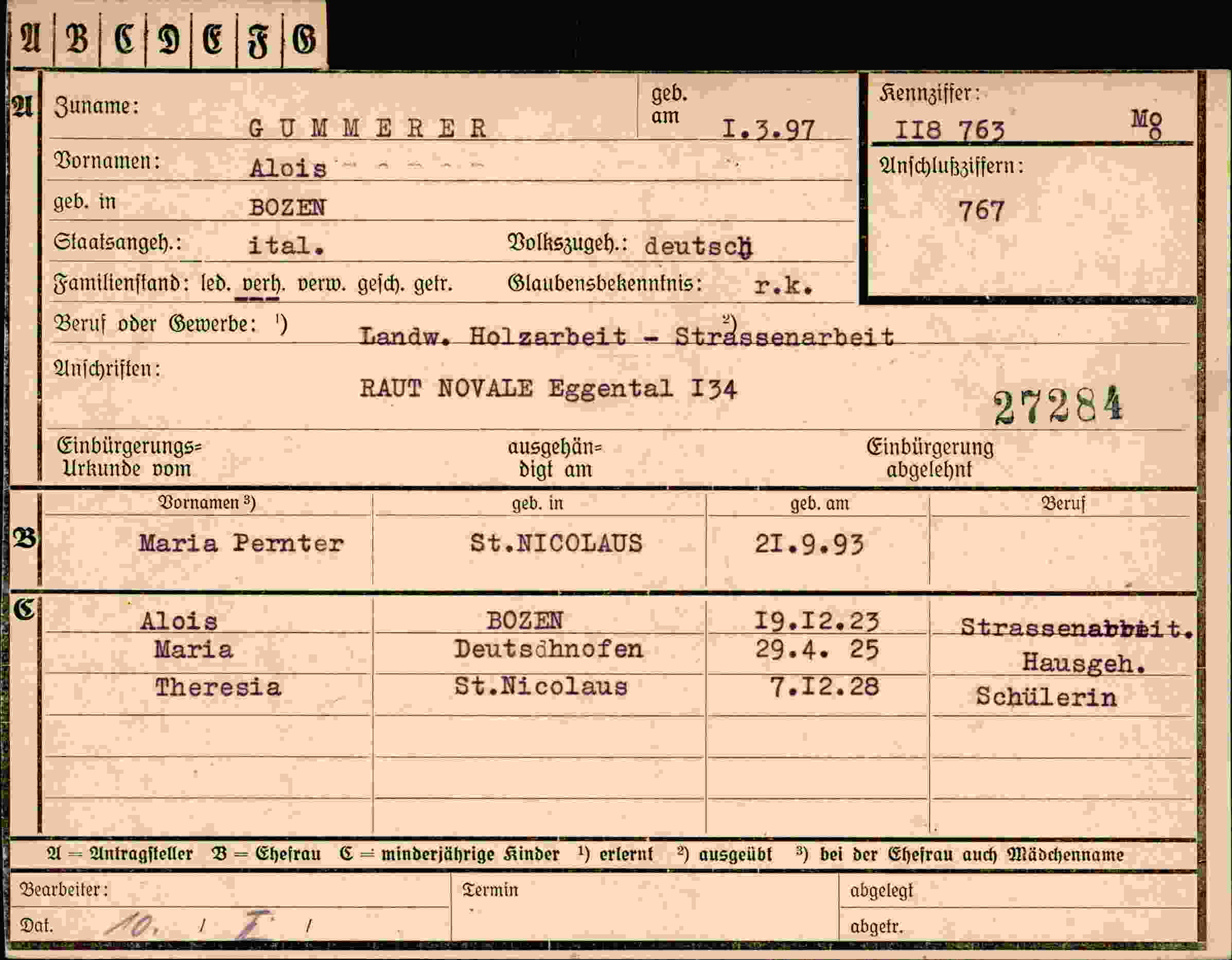1232x960 pixels.
Task: Click the 'Bearbeiter:' label
Action: pyautogui.click(x=64, y=890)
